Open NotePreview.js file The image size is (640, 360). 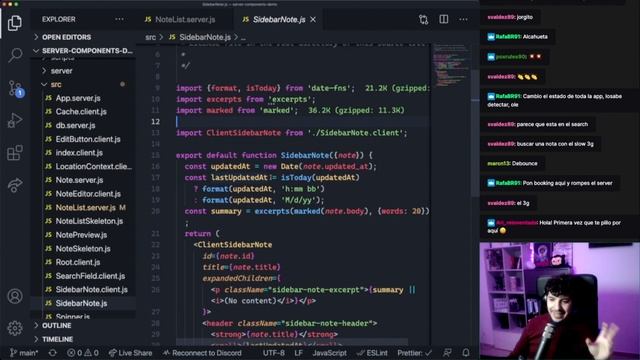coord(81,235)
